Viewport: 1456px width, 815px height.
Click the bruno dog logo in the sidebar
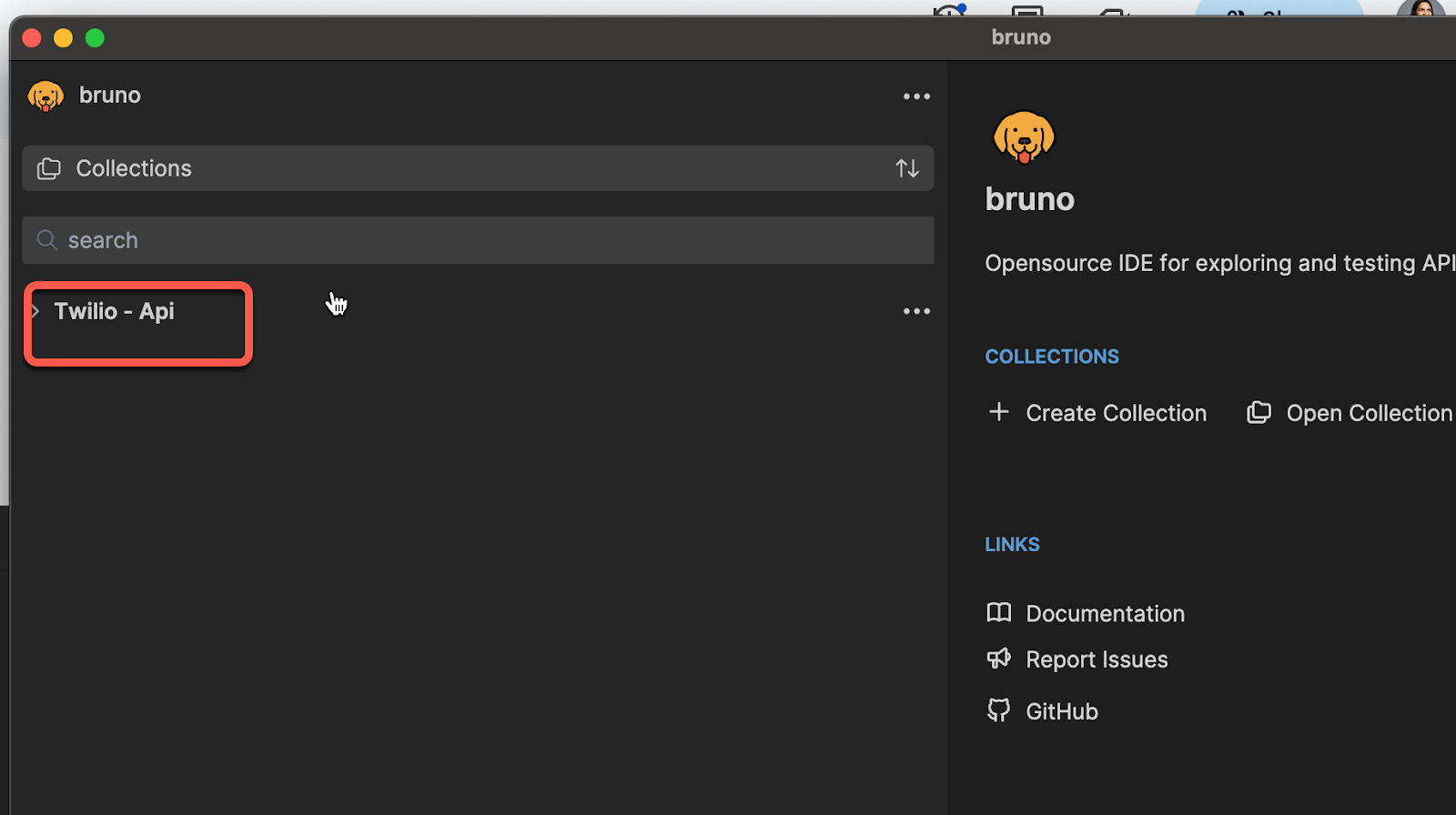[45, 96]
